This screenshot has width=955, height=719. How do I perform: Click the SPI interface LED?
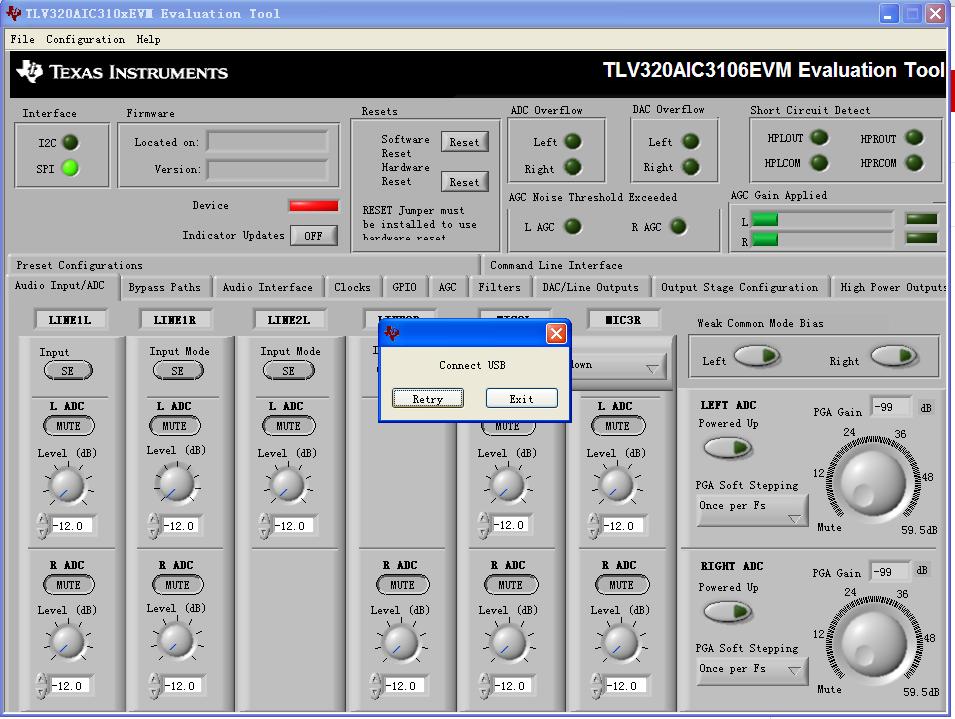click(71, 168)
